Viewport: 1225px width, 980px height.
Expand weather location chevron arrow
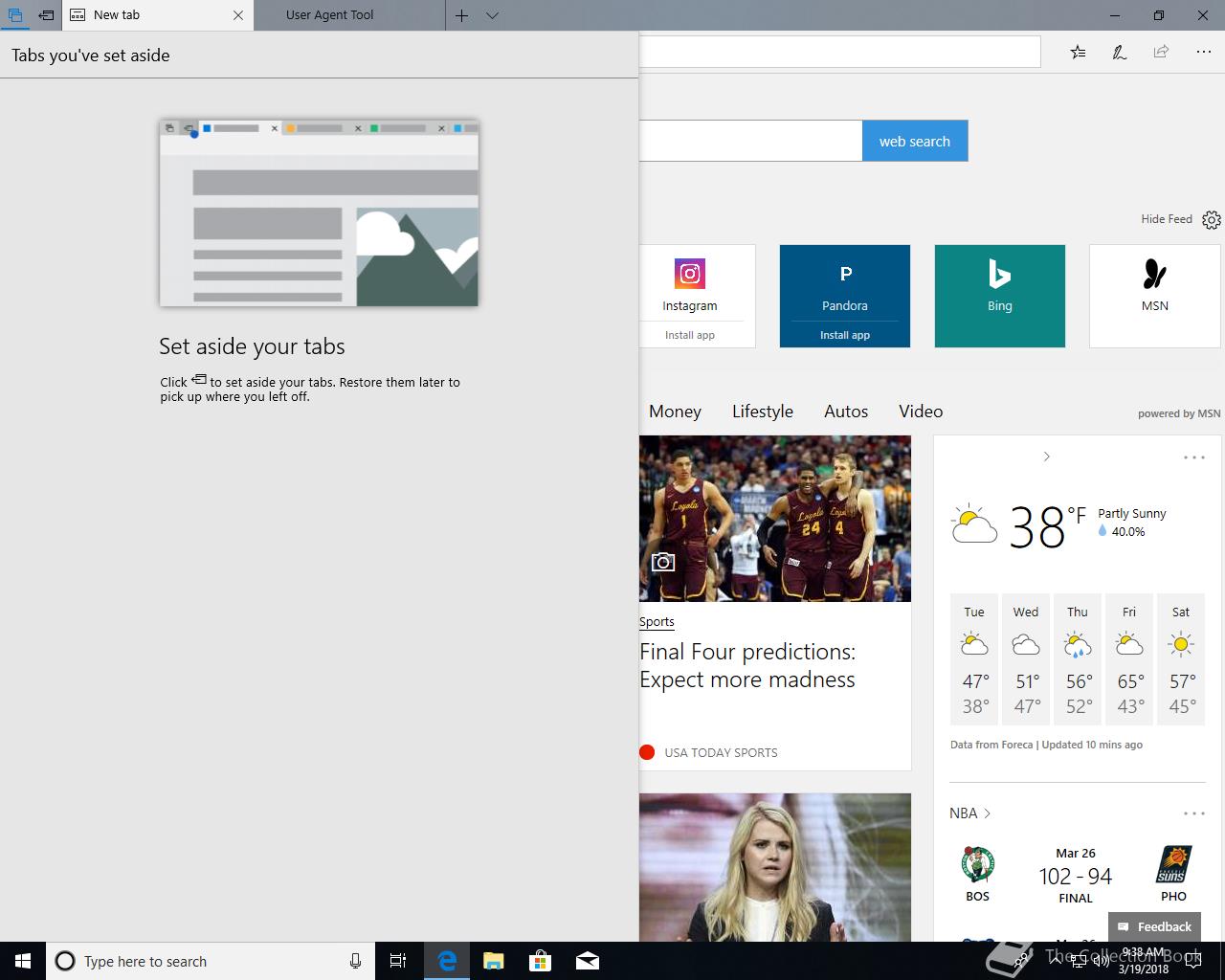(1047, 457)
